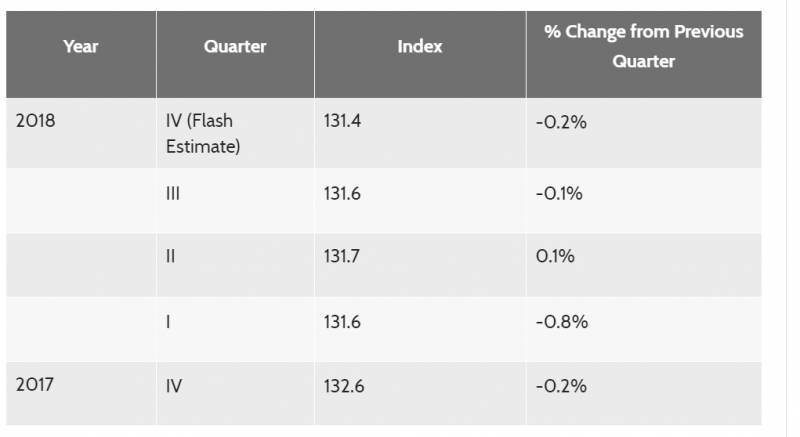800x437 pixels.
Task: Select the 2018 year cell
Action: point(36,121)
